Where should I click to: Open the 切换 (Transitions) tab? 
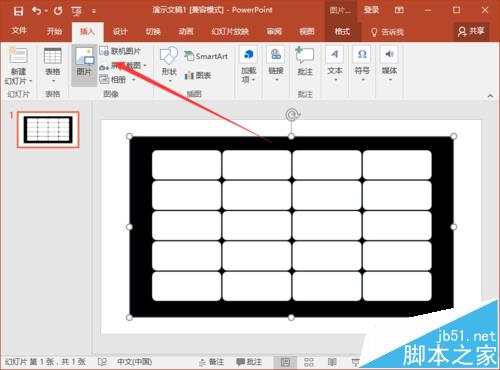click(153, 32)
